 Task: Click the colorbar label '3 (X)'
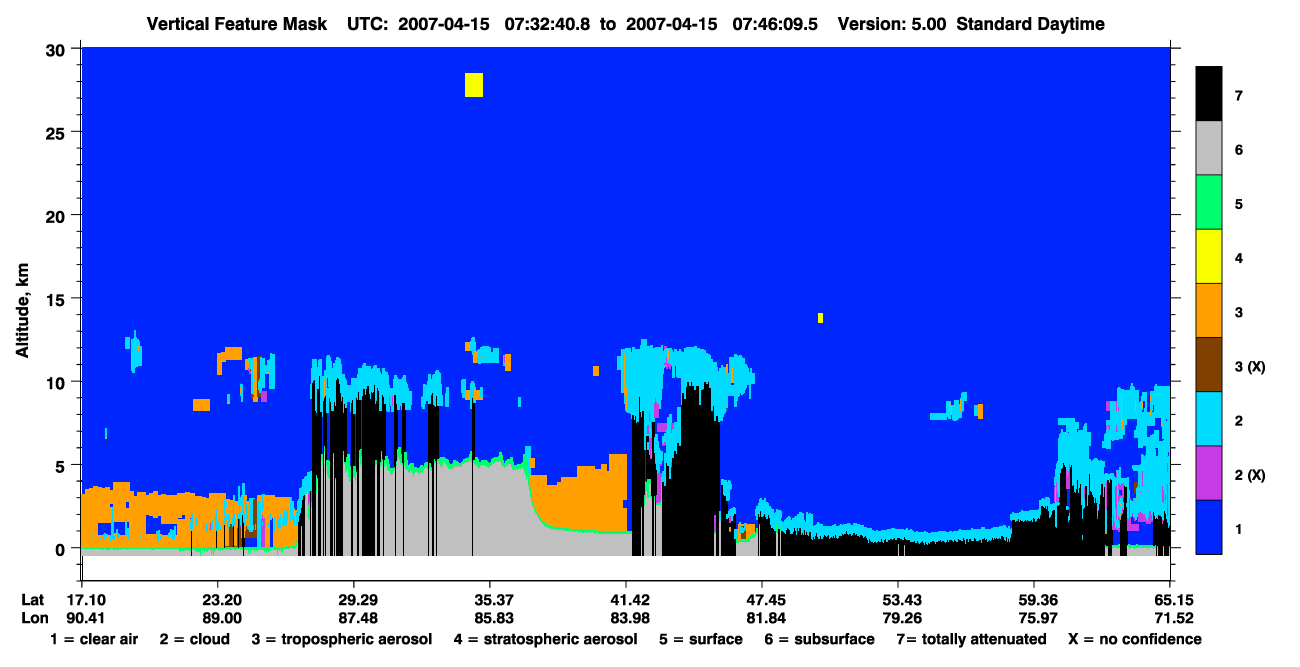pos(1250,367)
